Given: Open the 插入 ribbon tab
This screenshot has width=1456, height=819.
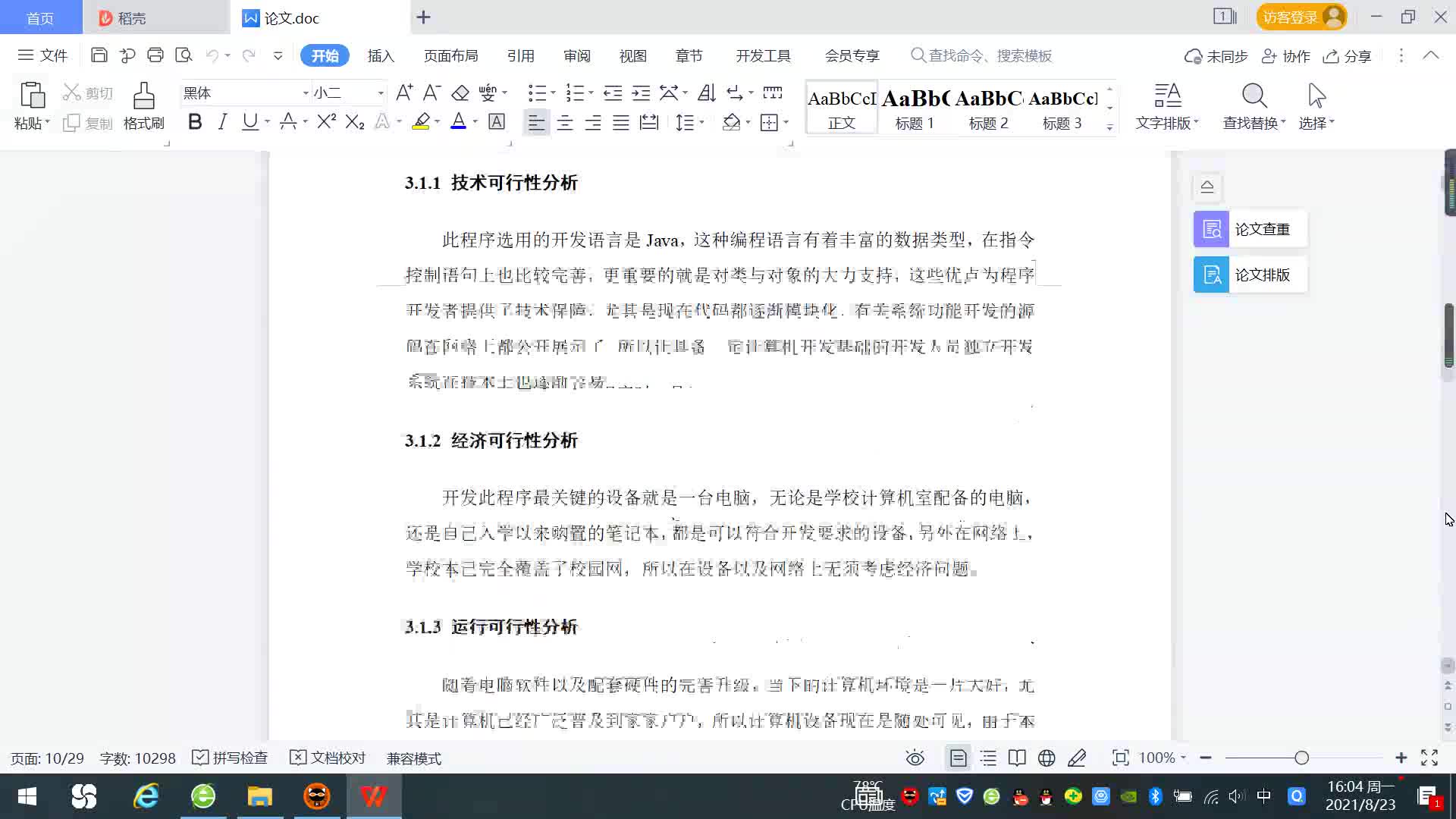Looking at the screenshot, I should (381, 56).
